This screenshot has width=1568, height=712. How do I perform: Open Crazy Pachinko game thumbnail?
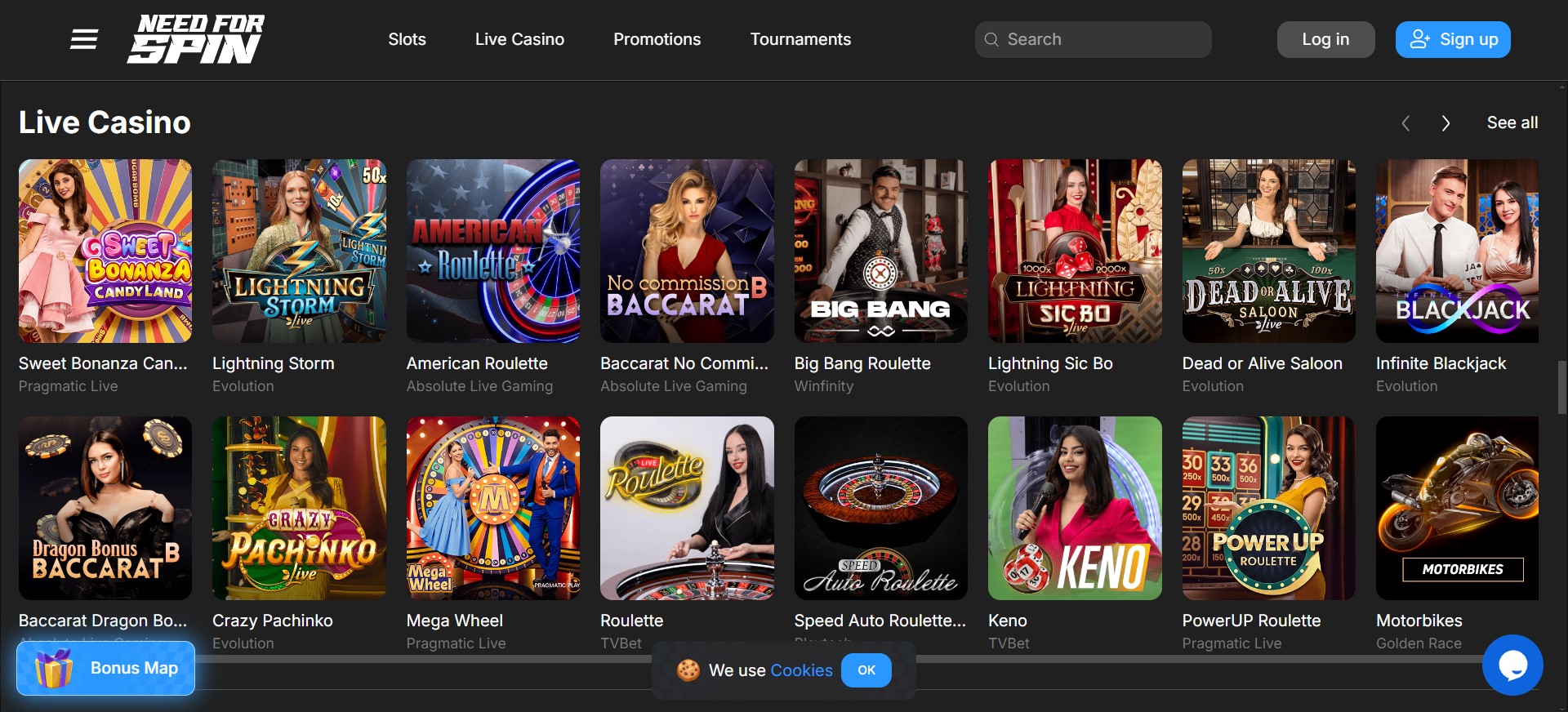point(299,508)
